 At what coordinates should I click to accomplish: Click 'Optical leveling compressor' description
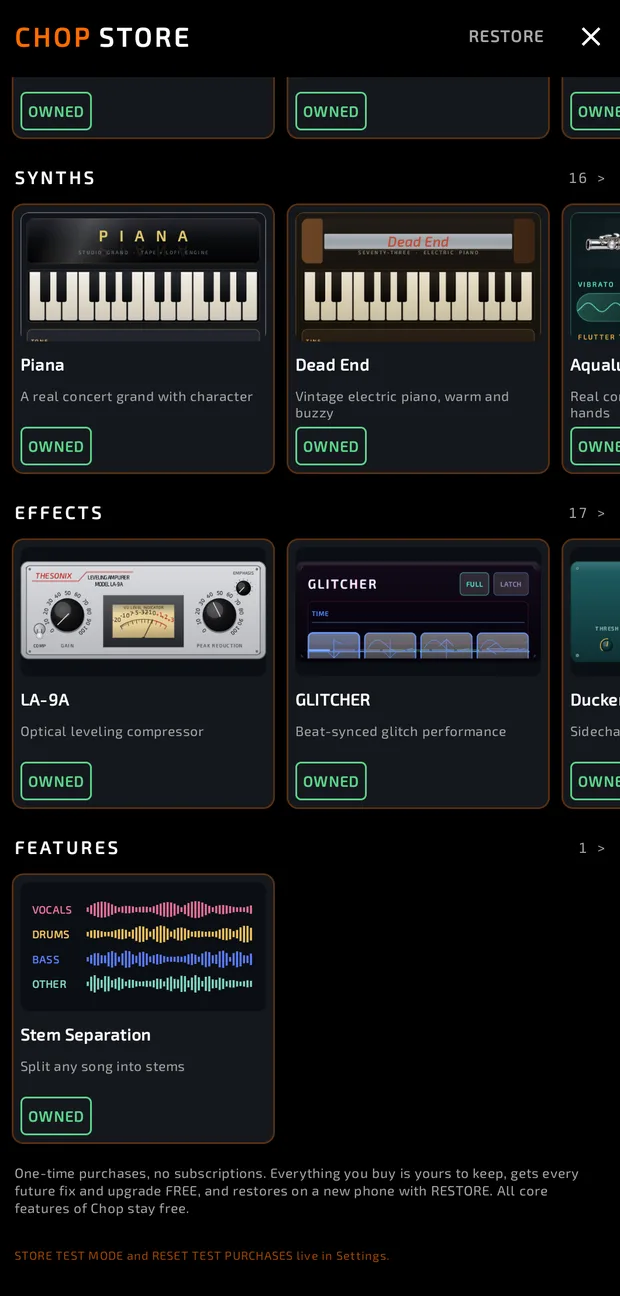coord(112,732)
